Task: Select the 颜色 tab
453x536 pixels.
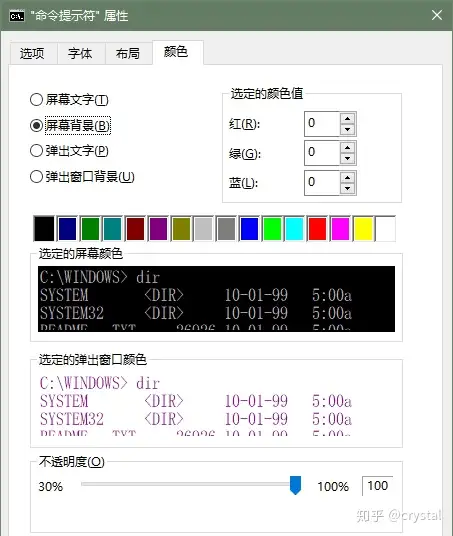Action: tap(177, 52)
